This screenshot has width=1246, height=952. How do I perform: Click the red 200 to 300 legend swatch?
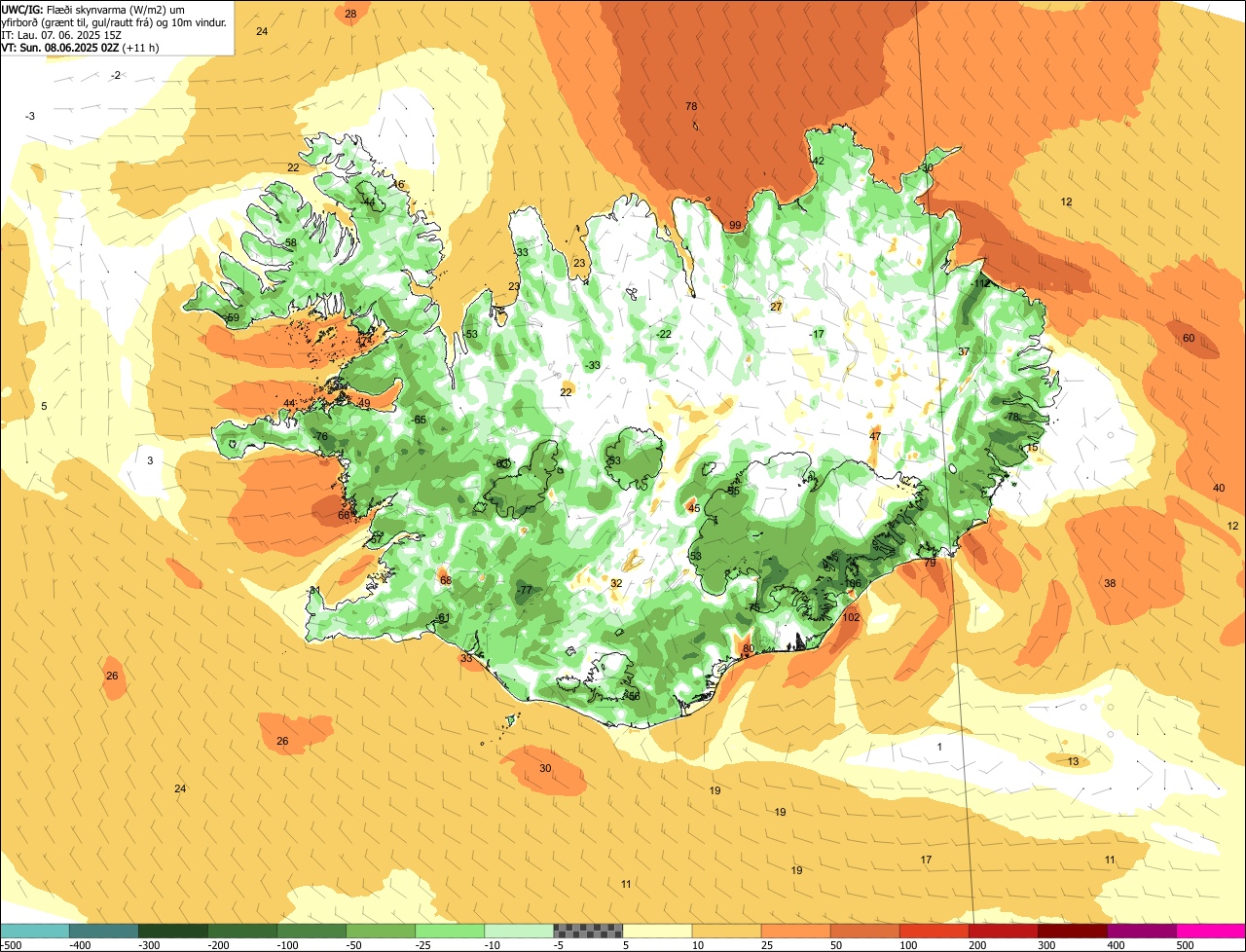(x=1003, y=931)
